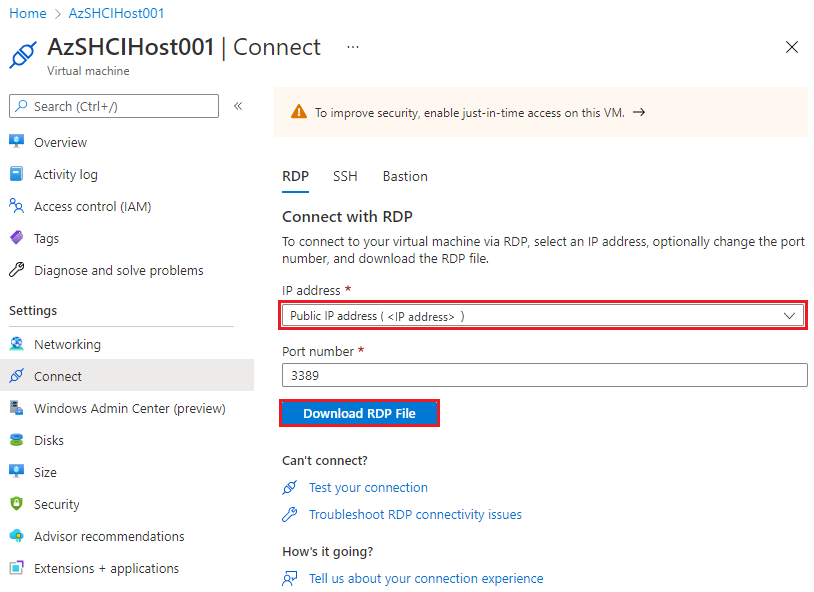Switch to the RDP tab

[x=295, y=177]
